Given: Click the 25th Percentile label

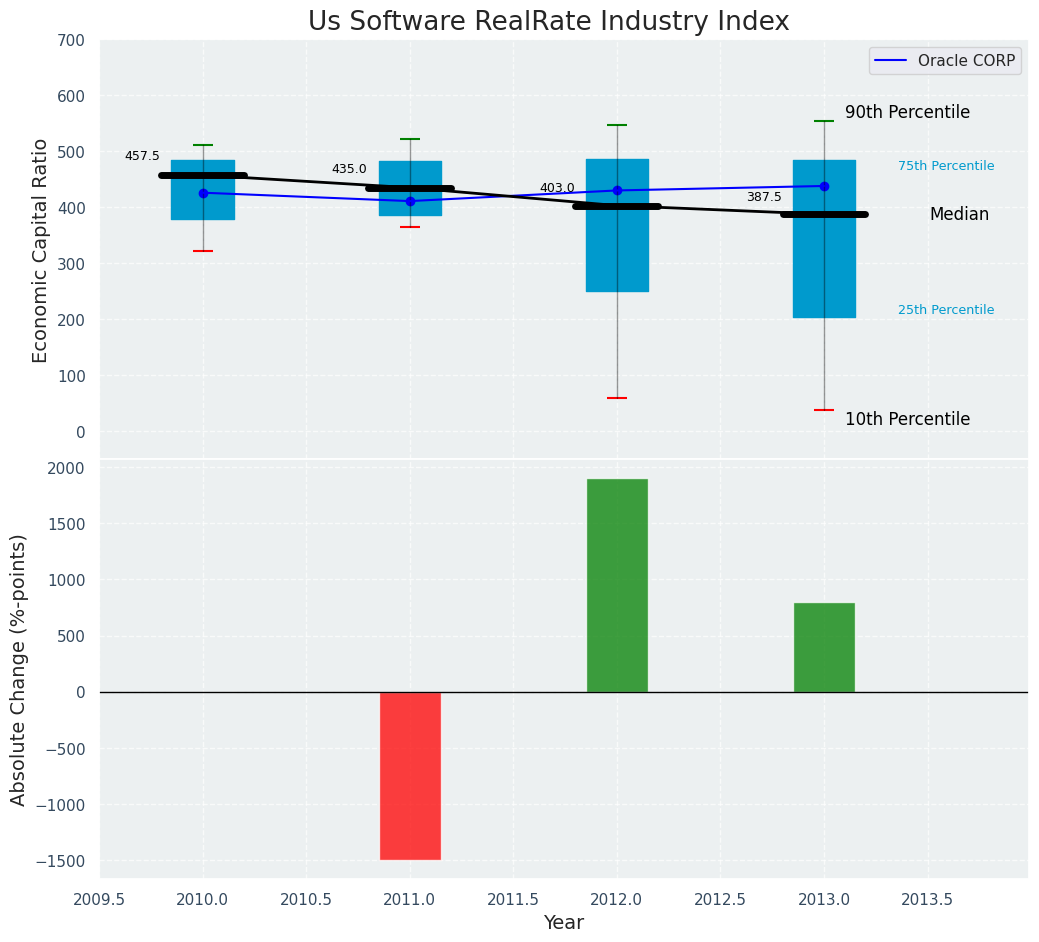Looking at the screenshot, I should click(x=946, y=310).
